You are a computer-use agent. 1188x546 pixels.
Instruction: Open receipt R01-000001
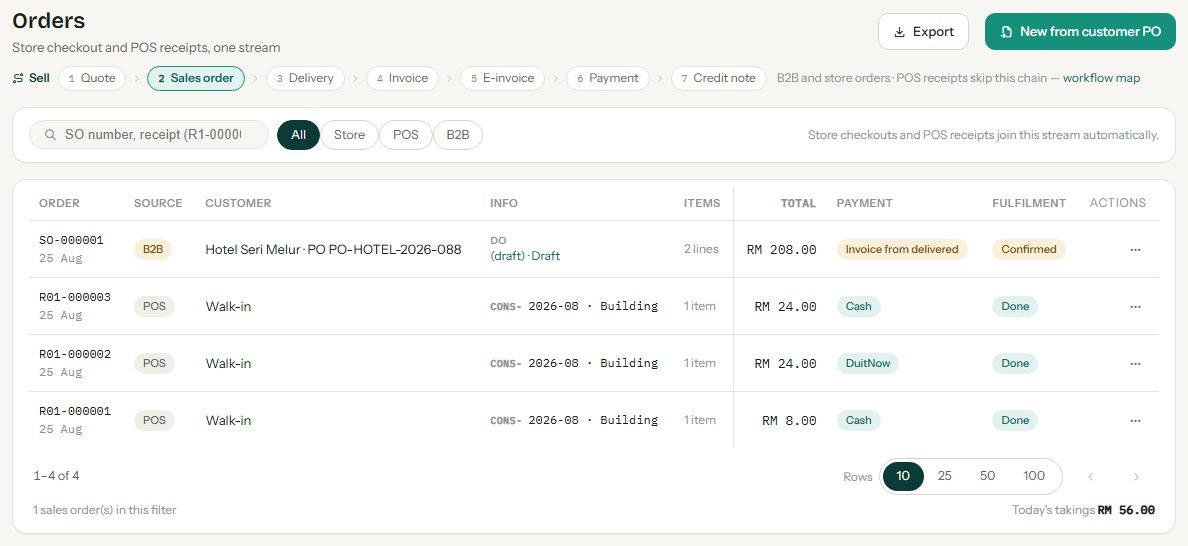(75, 411)
